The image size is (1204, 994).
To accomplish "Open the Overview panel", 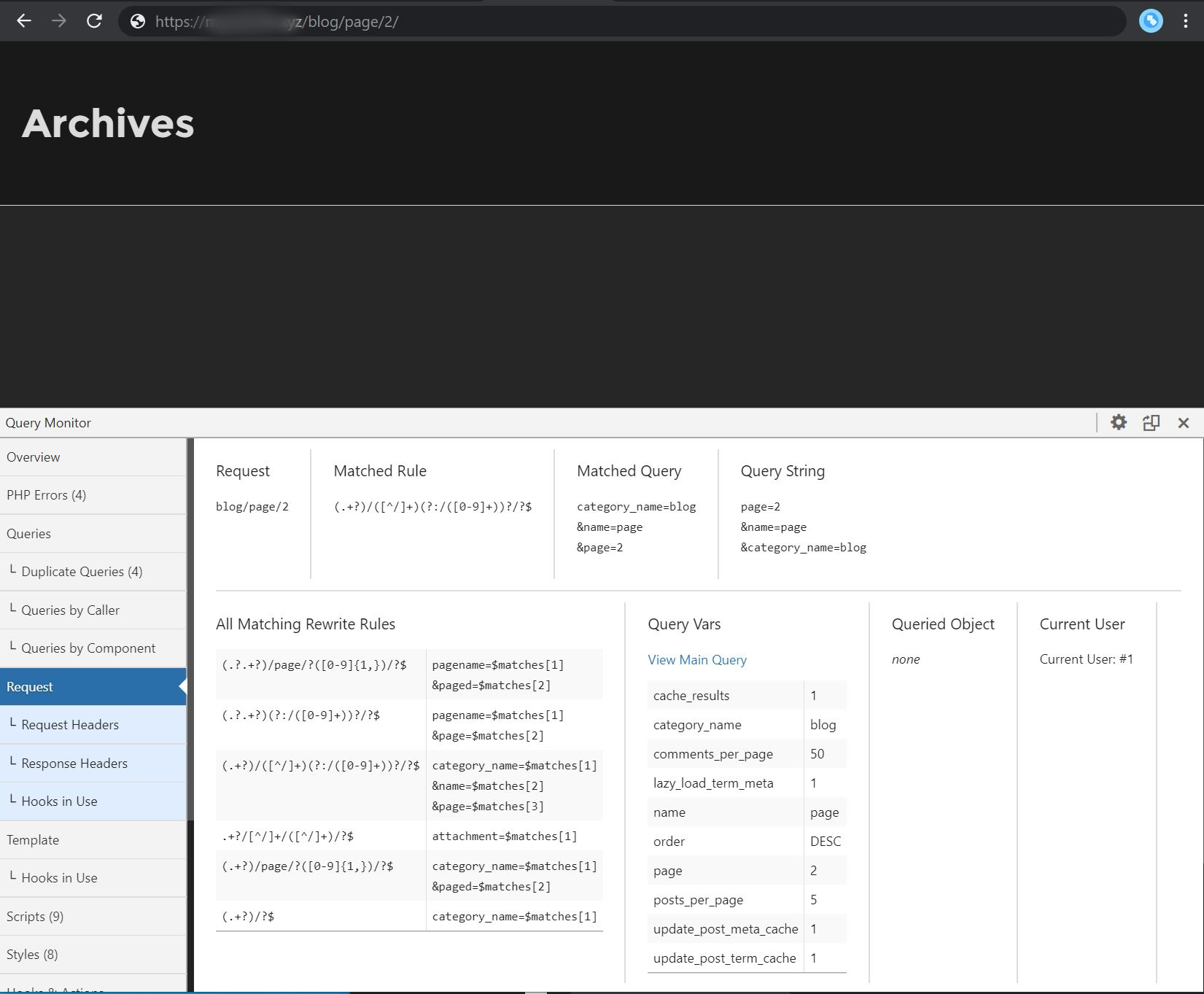I will click(34, 457).
